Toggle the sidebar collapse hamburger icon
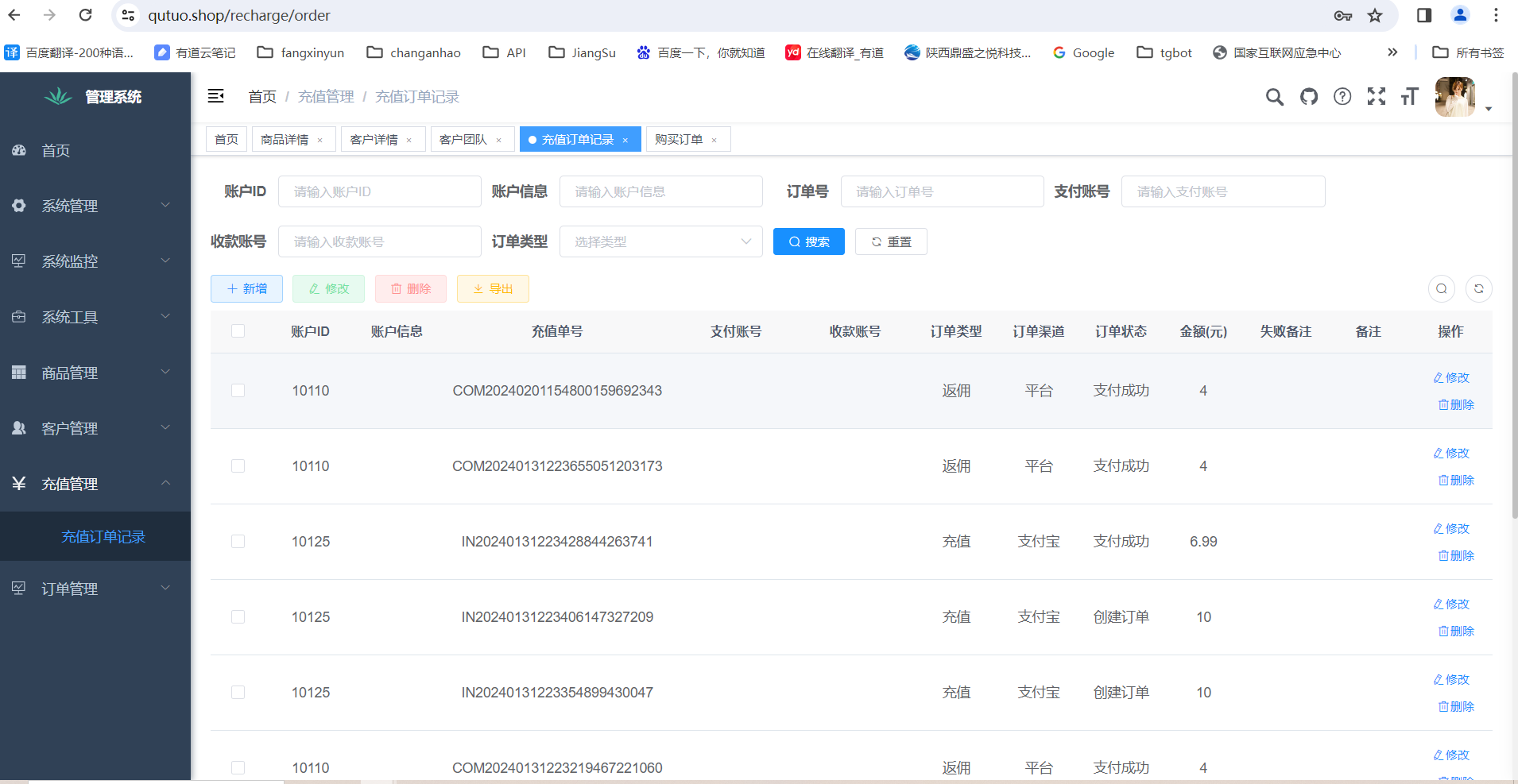 click(x=215, y=96)
